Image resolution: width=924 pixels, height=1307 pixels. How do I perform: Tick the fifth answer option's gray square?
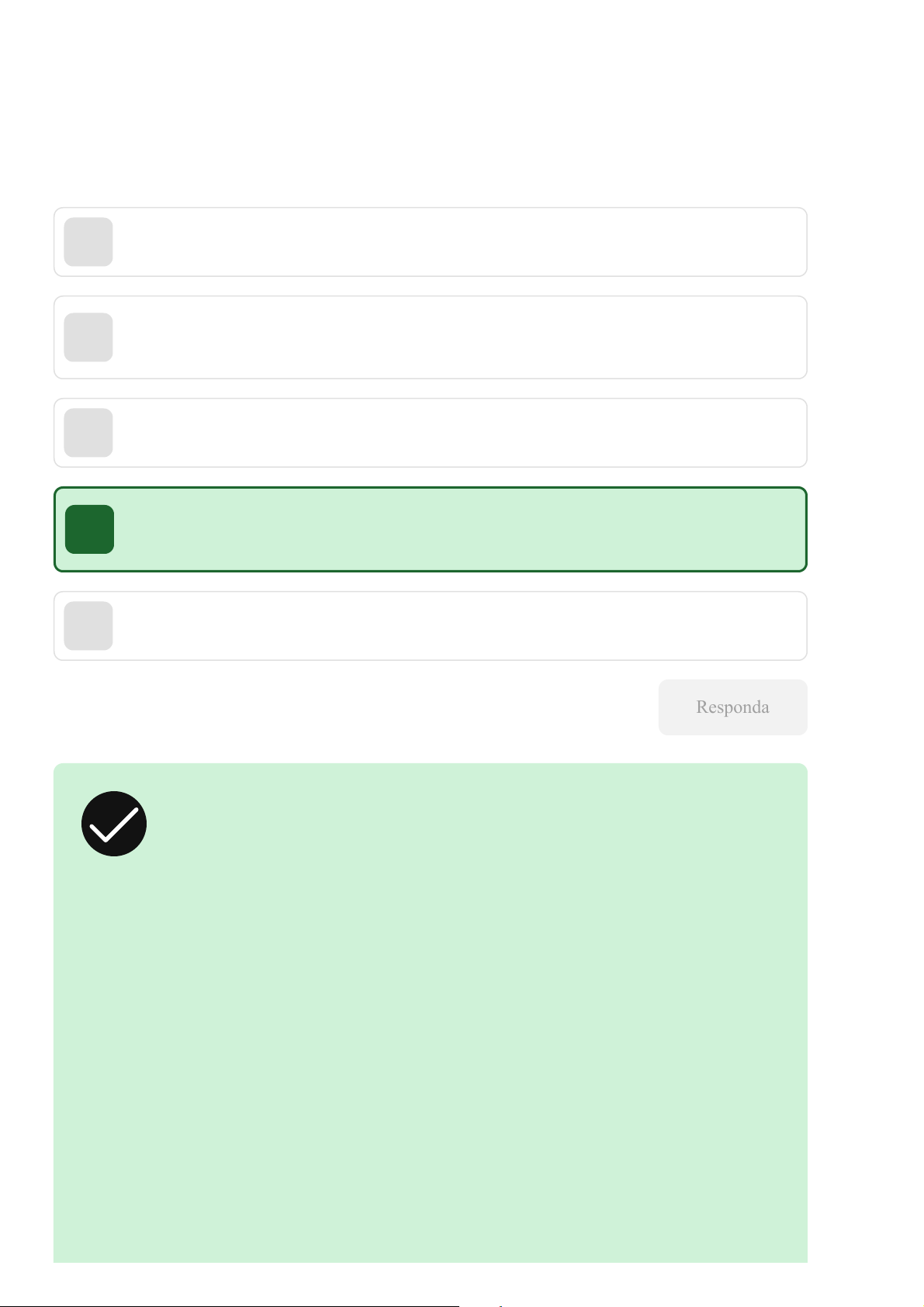coord(88,626)
